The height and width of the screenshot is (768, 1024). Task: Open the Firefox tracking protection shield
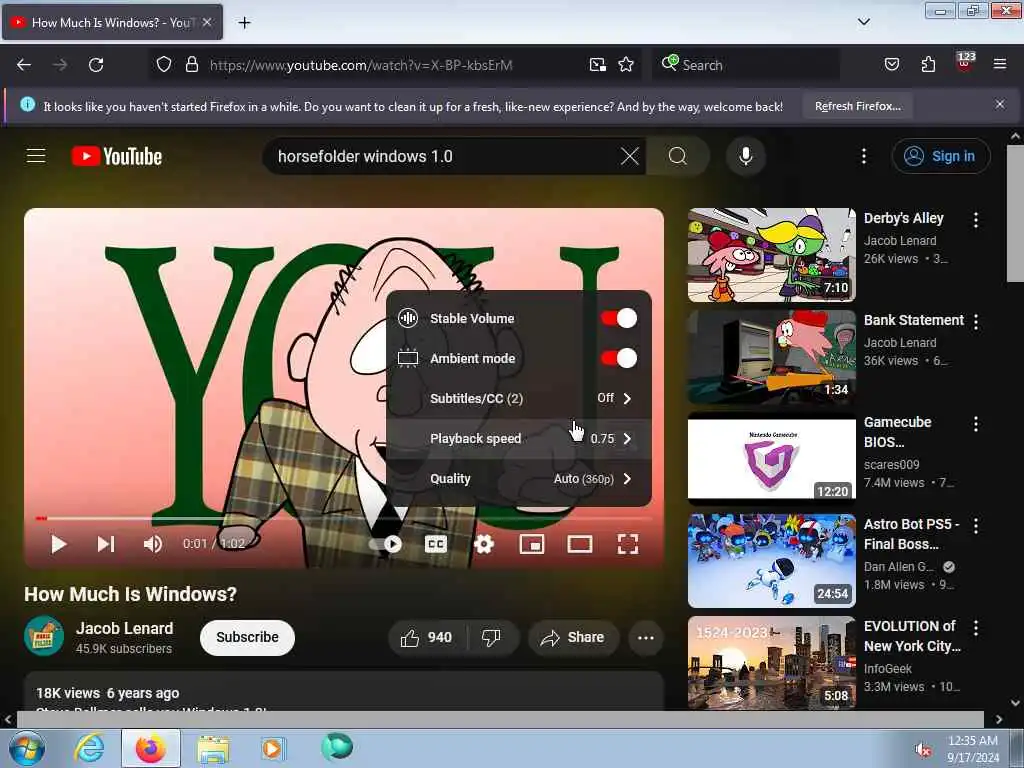point(164,65)
